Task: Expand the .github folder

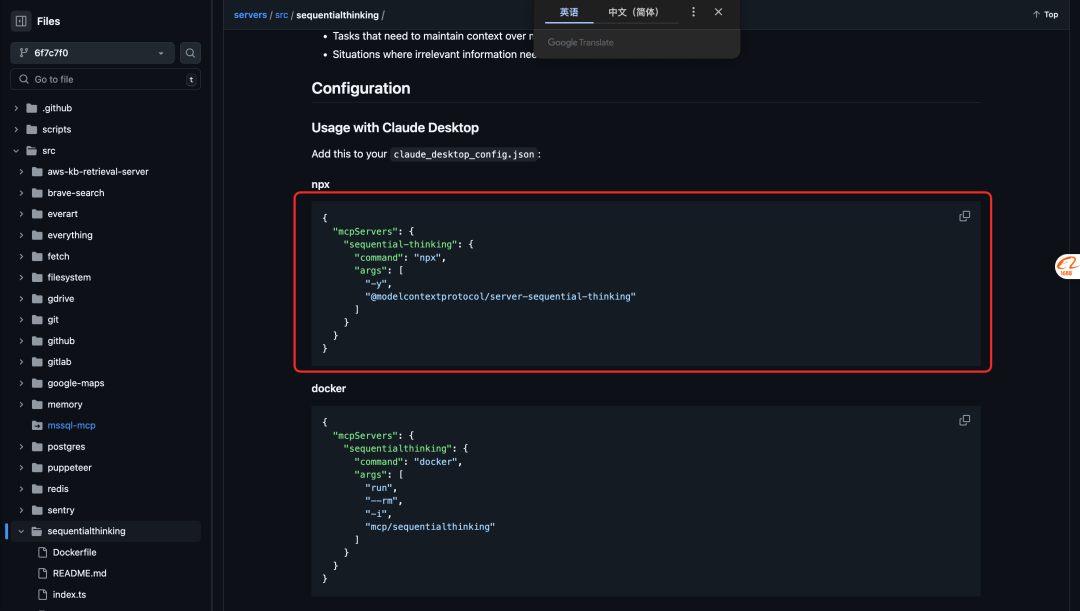Action: 16,108
